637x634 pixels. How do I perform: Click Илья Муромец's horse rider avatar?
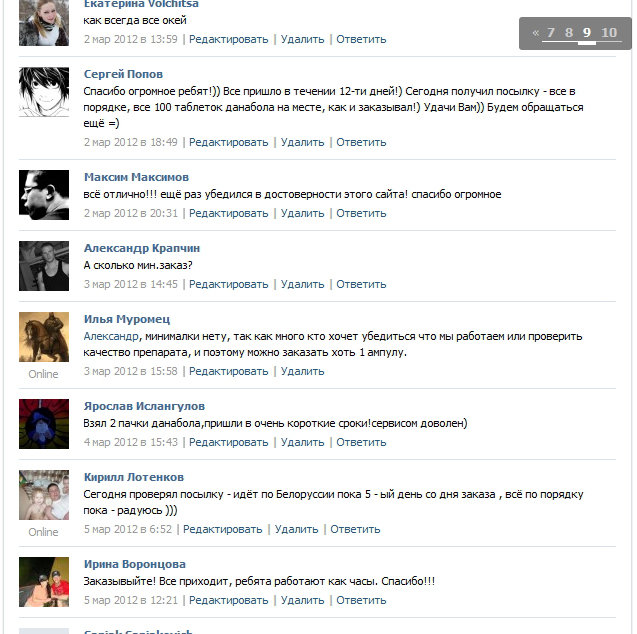44,337
